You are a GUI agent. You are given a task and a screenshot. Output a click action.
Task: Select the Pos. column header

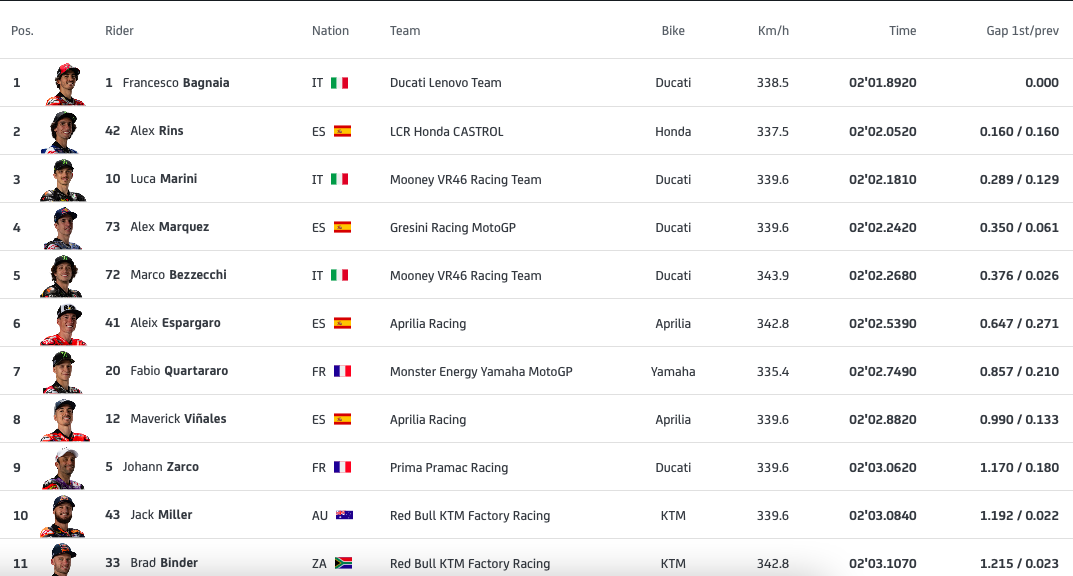click(23, 31)
